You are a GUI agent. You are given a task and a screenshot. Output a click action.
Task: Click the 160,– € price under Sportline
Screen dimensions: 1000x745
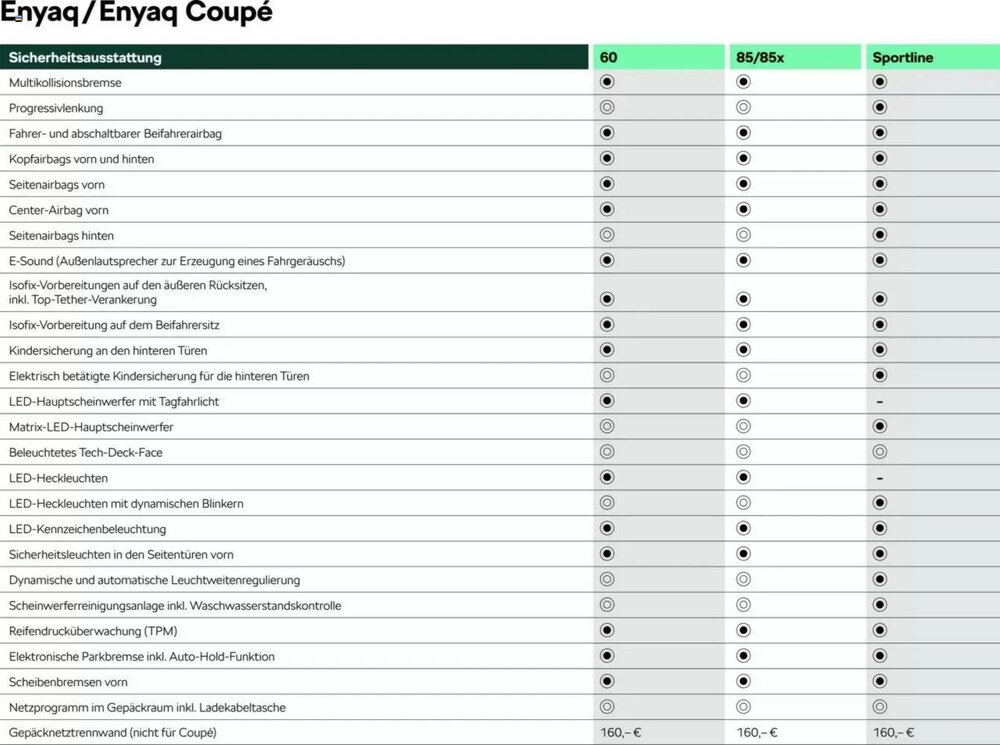pyautogui.click(x=893, y=732)
